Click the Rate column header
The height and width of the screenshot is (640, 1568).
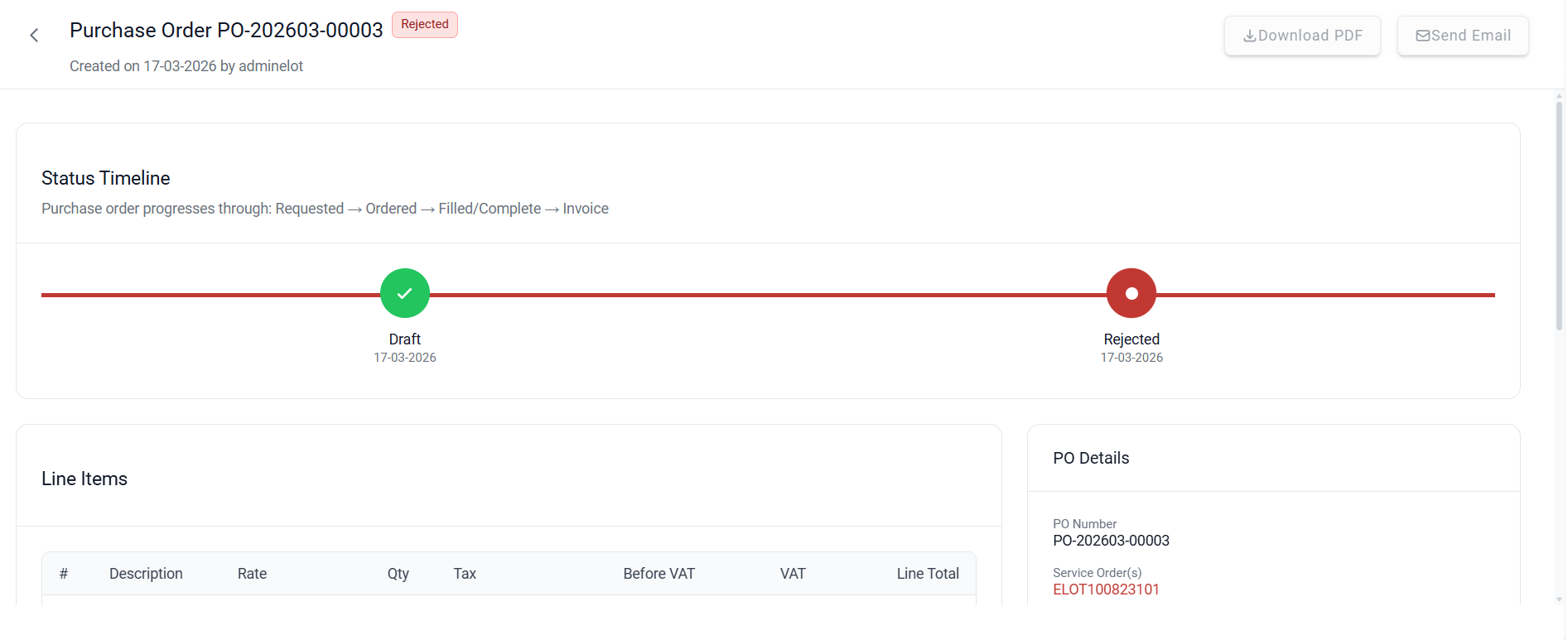[x=252, y=574]
